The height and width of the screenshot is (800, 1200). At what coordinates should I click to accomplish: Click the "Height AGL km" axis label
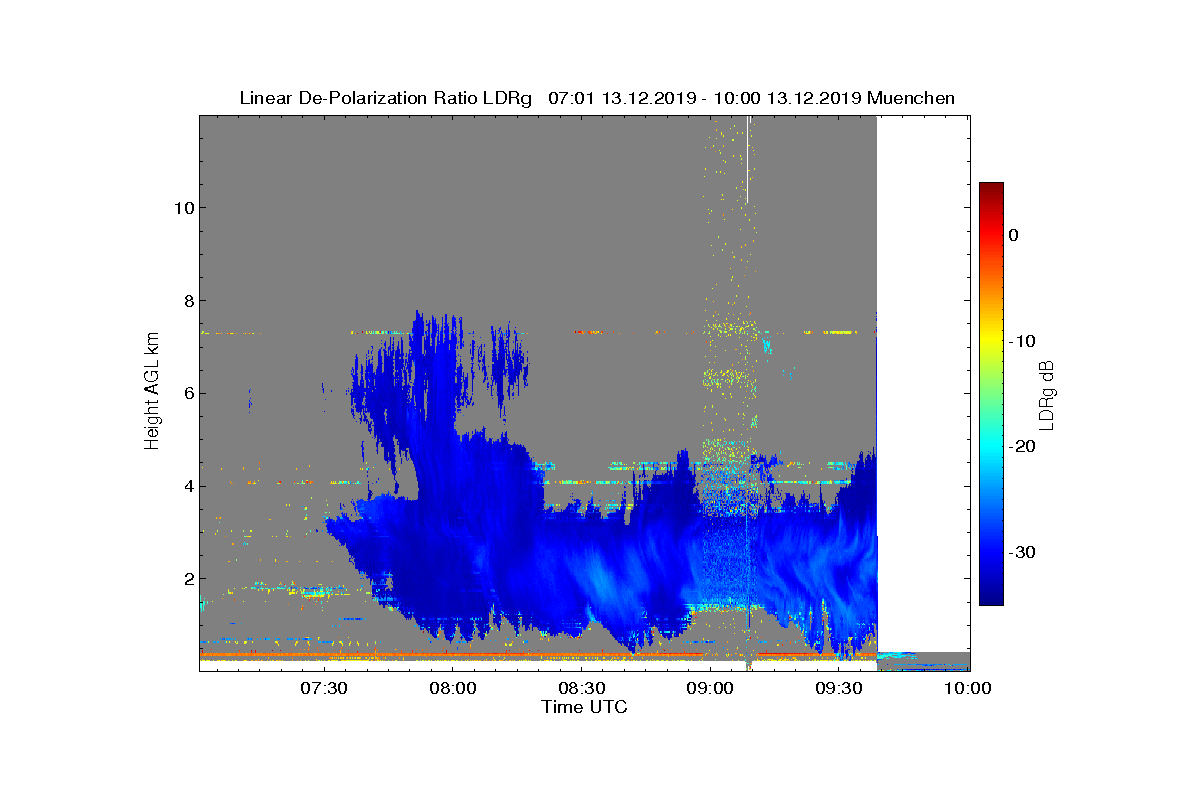(x=152, y=390)
